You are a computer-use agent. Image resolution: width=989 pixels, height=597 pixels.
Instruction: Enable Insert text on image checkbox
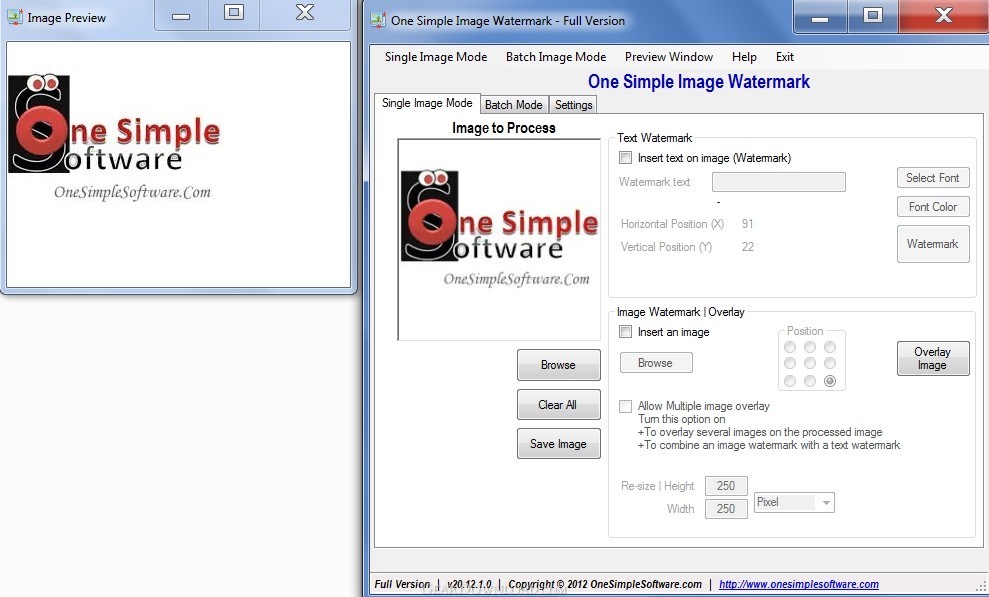[x=626, y=158]
